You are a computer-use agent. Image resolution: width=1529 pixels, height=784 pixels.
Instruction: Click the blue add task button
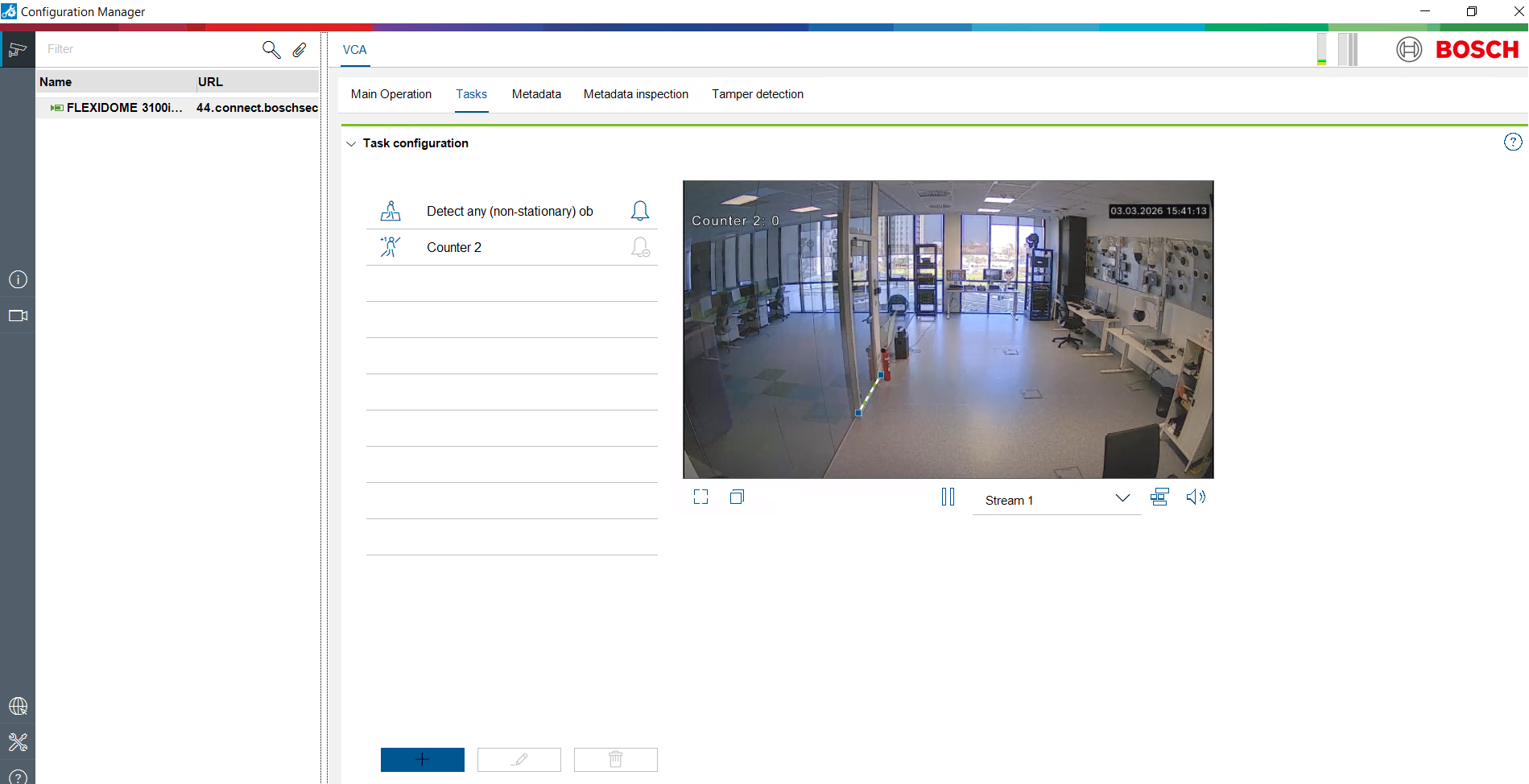[422, 759]
